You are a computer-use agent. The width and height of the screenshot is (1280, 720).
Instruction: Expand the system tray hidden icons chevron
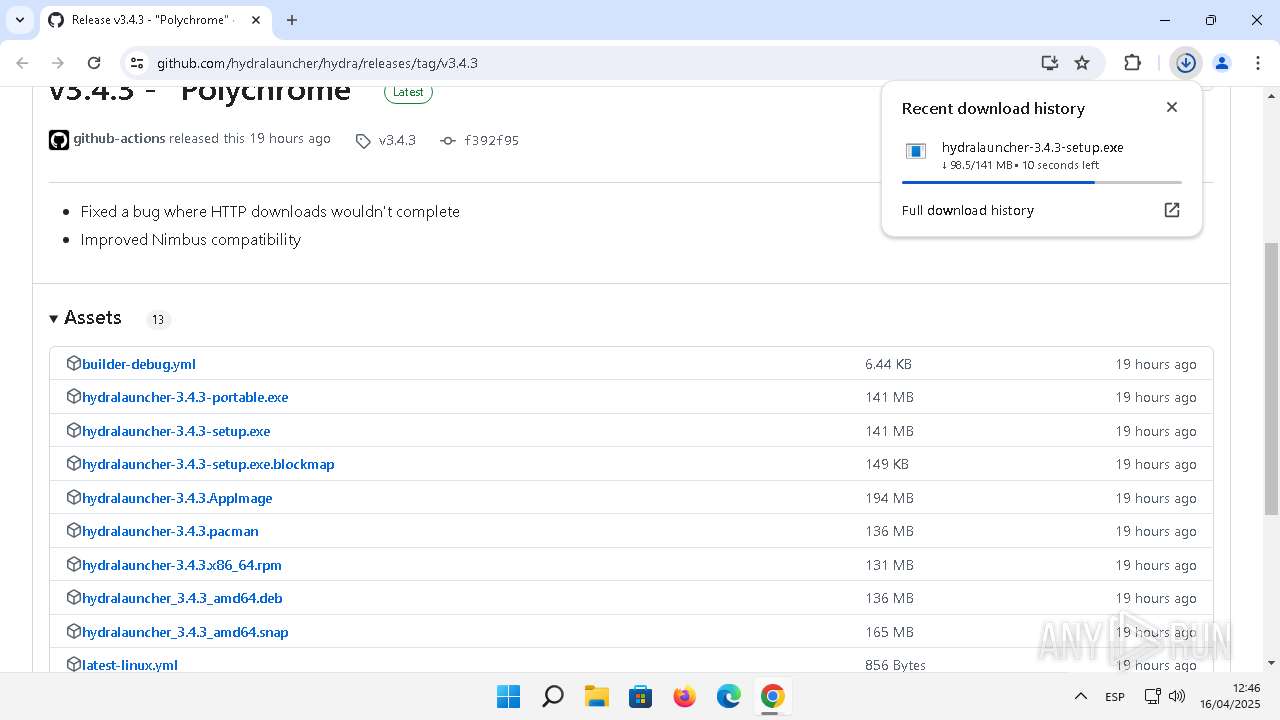pyautogui.click(x=1080, y=696)
